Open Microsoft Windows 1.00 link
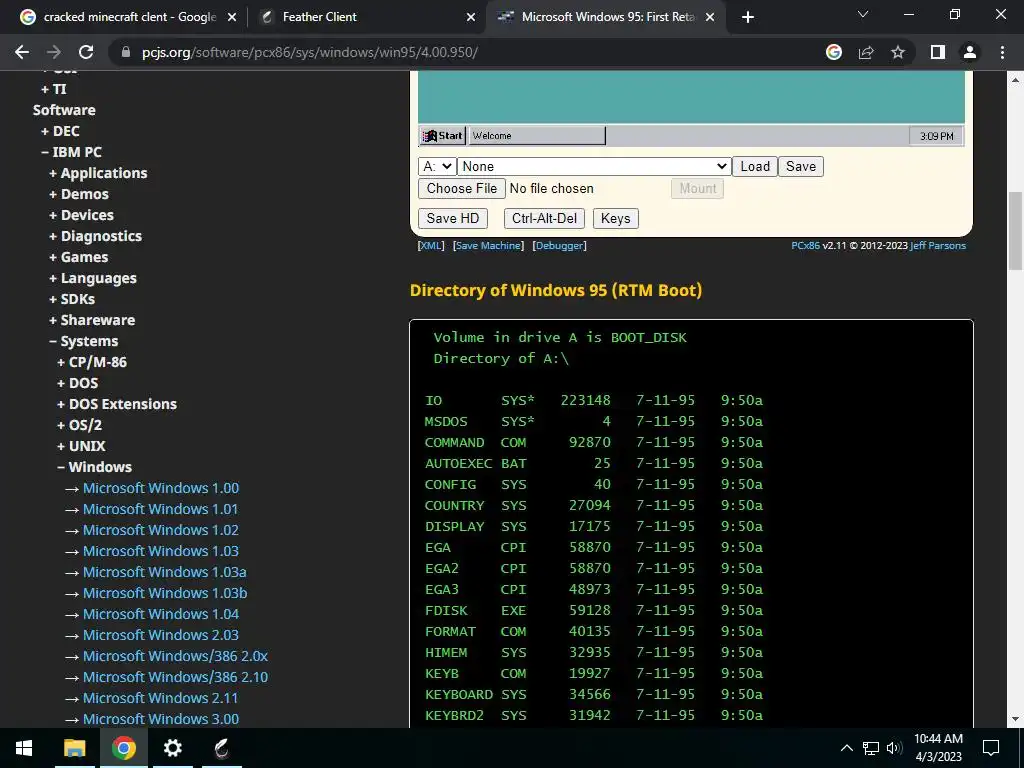 coord(161,488)
